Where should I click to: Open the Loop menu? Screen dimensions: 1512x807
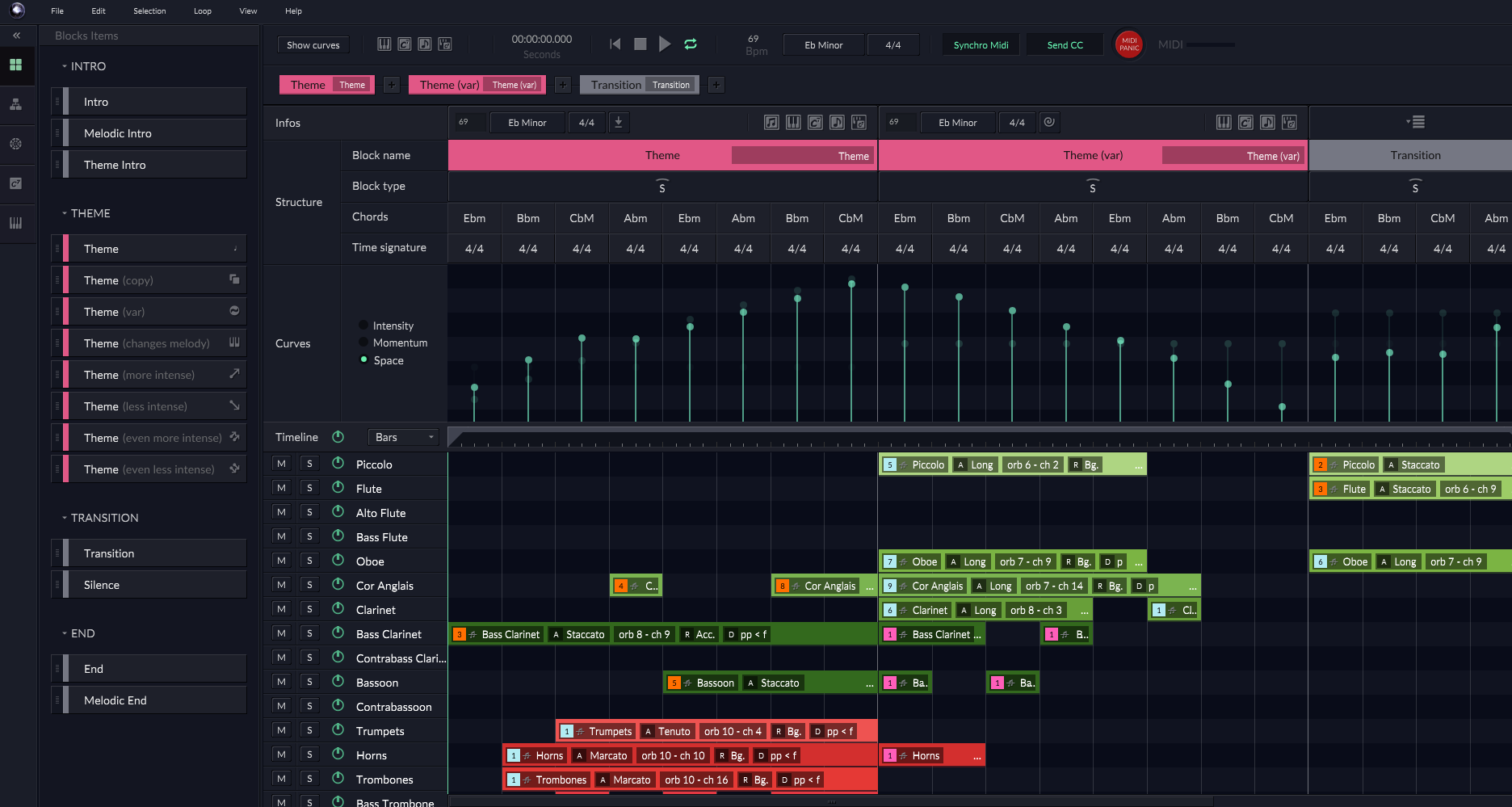(x=203, y=11)
